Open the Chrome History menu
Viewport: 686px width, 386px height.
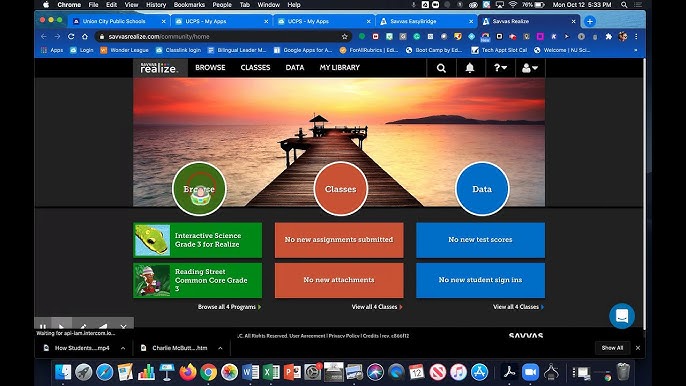(x=156, y=5)
